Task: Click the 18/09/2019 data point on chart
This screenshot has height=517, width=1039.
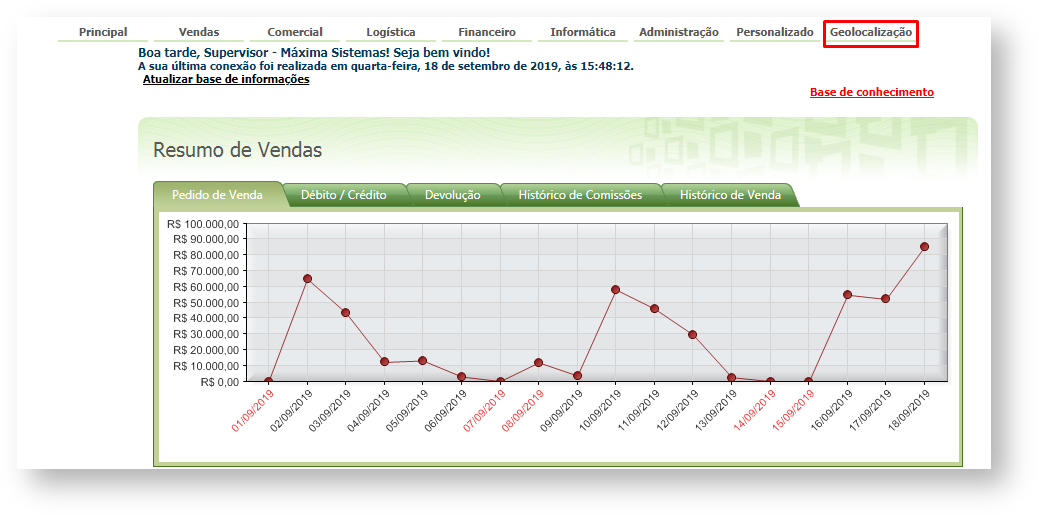Action: tap(925, 246)
